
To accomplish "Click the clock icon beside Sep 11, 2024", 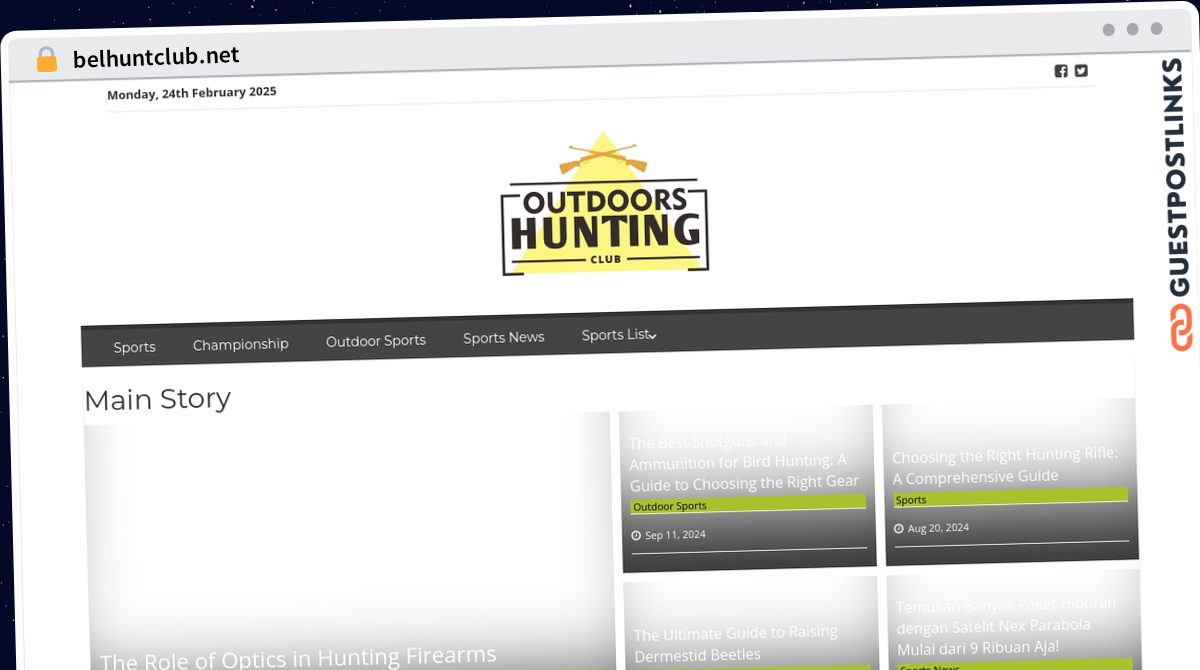I will coord(636,536).
